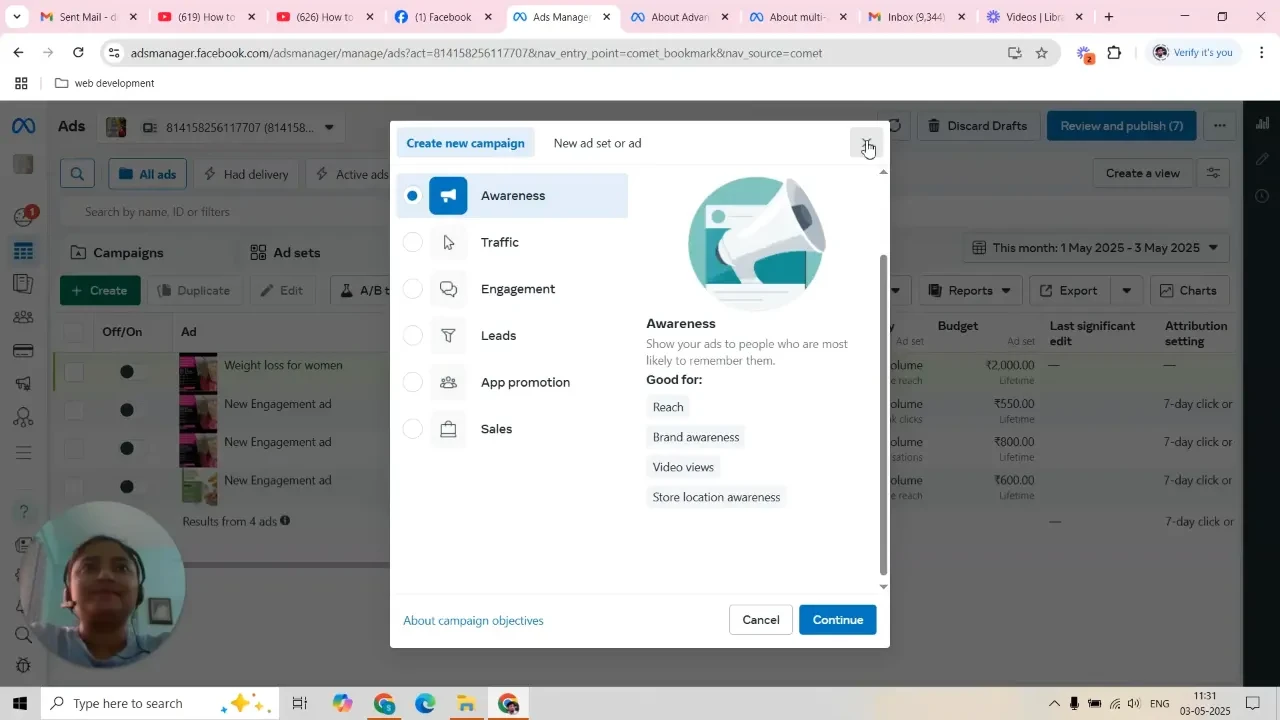This screenshot has width=1280, height=720.
Task: Launch Microsoft Edge from the taskbar
Action: tap(425, 704)
